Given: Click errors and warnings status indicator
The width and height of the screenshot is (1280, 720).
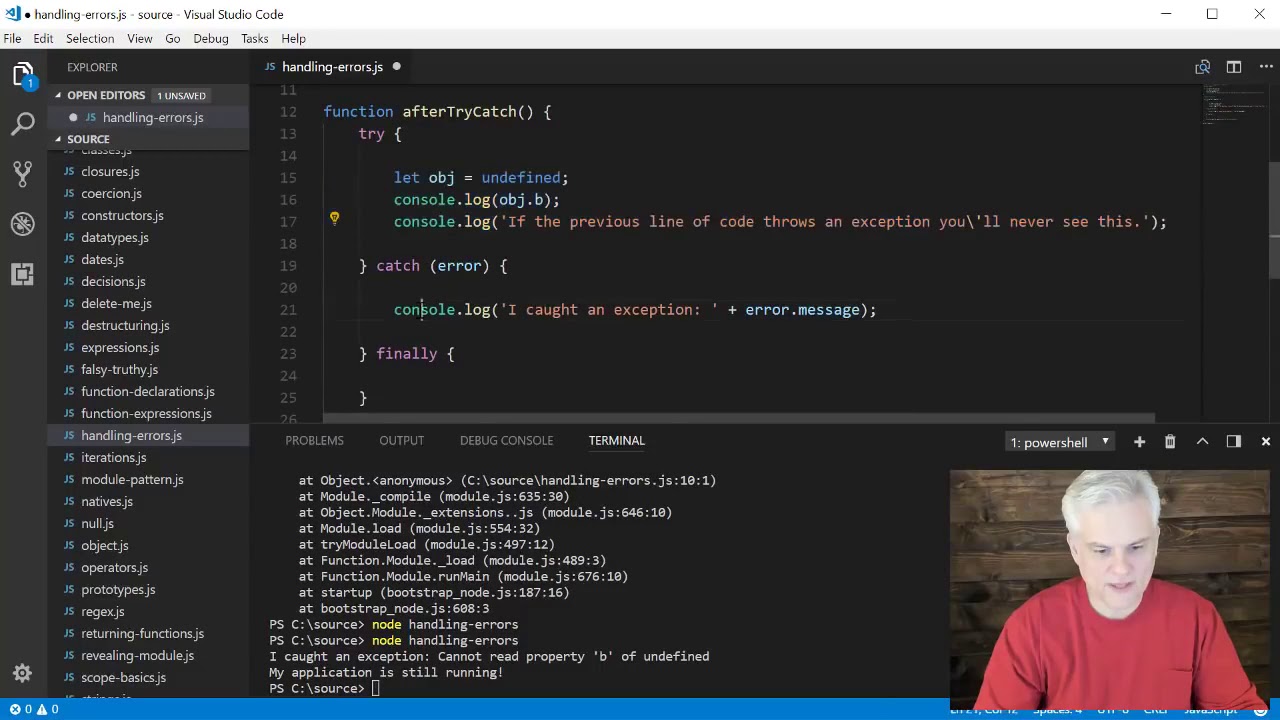Looking at the screenshot, I should click(x=35, y=709).
